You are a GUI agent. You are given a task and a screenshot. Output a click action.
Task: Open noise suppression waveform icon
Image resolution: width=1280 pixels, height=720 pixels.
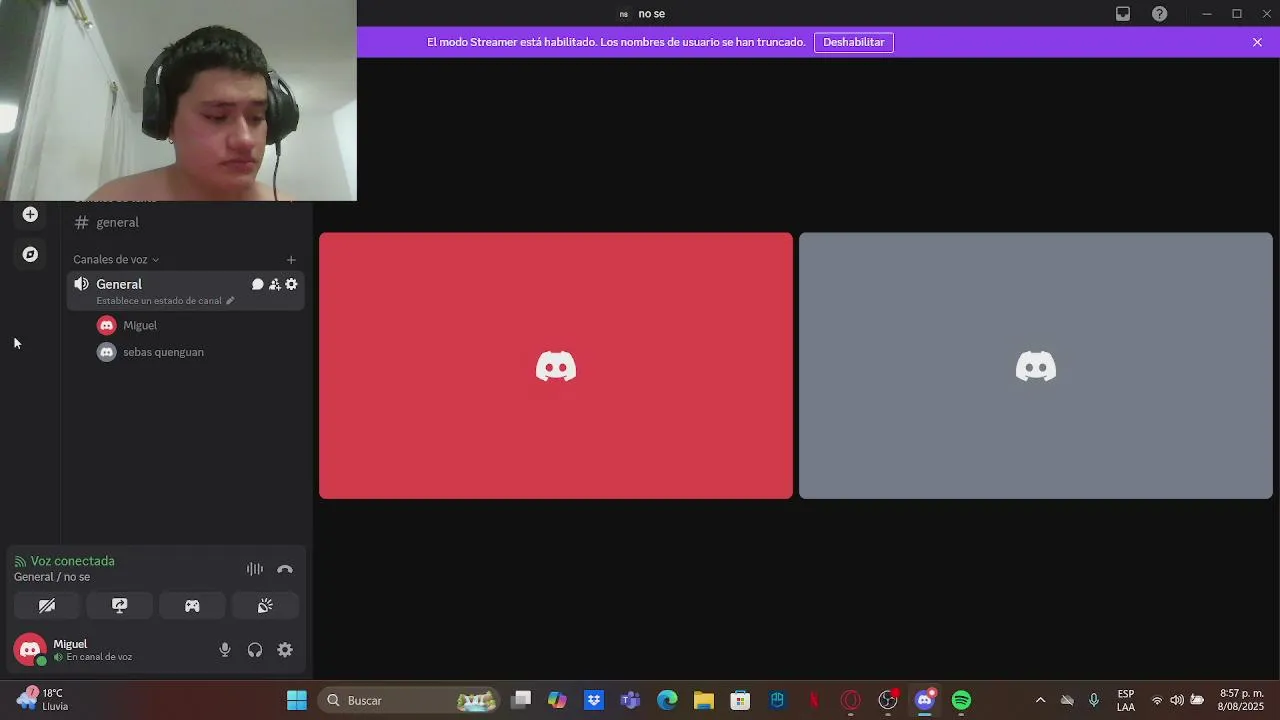255,569
